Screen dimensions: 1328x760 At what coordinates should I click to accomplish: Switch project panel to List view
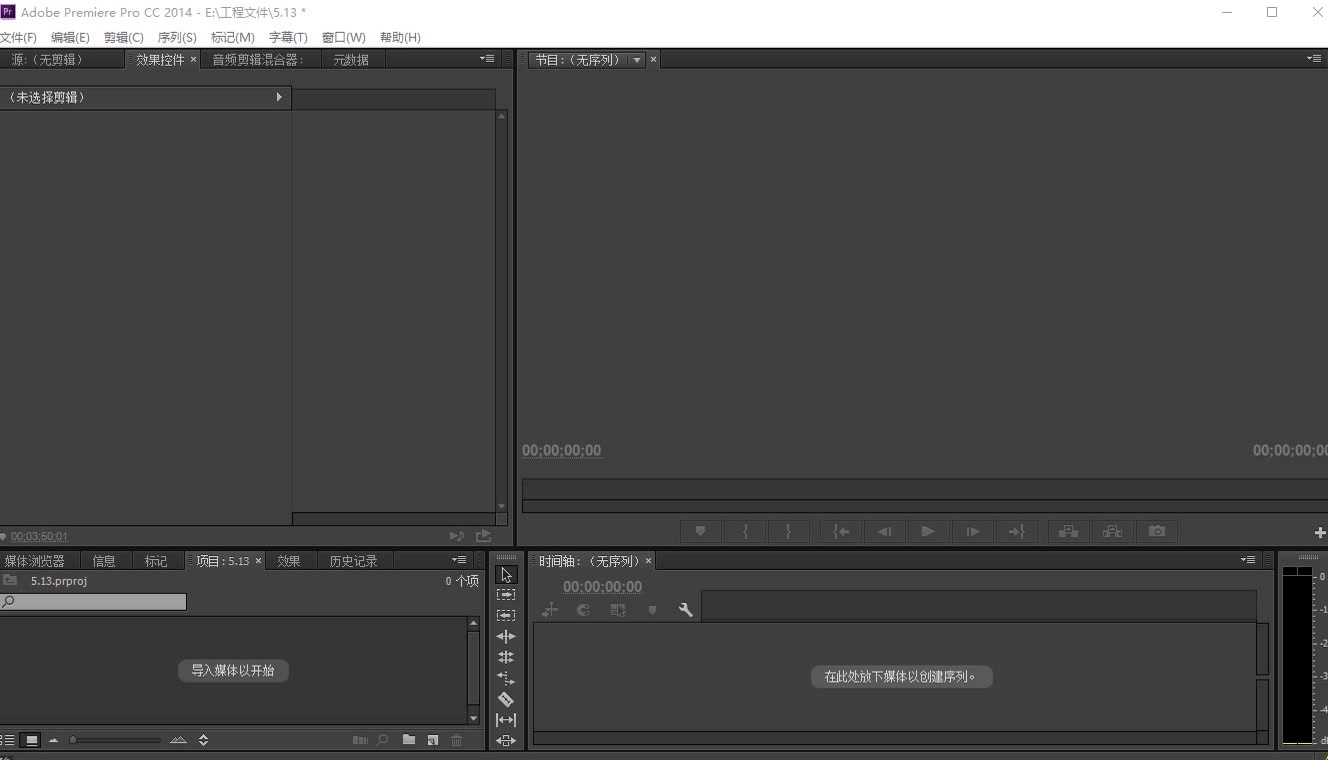[9, 740]
